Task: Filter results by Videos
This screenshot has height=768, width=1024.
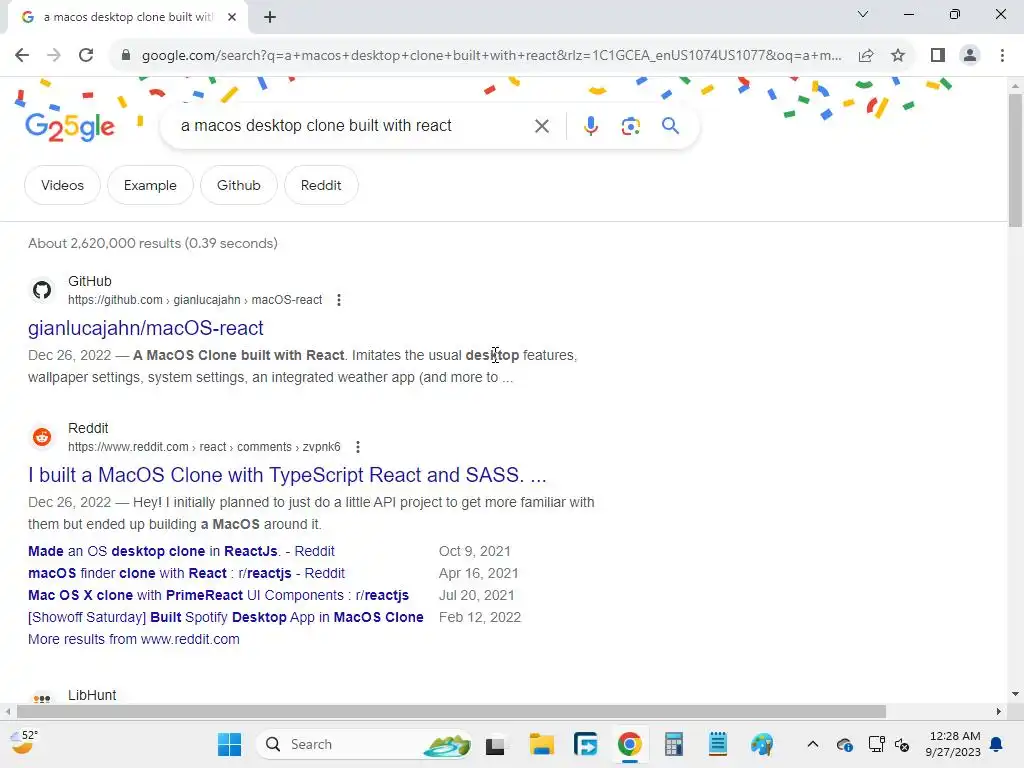Action: (x=63, y=185)
